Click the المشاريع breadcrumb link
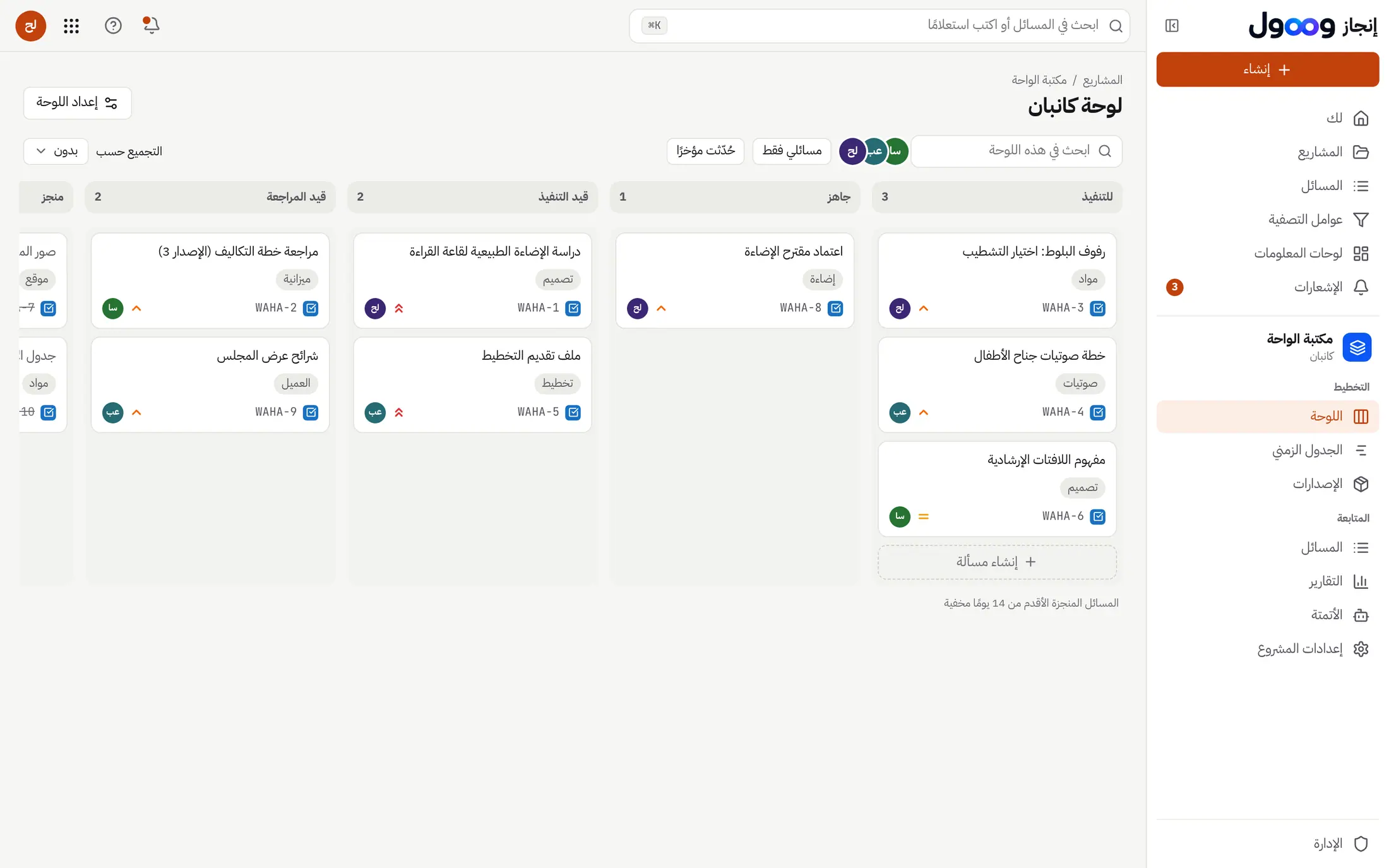The image size is (1389, 868). [1102, 80]
